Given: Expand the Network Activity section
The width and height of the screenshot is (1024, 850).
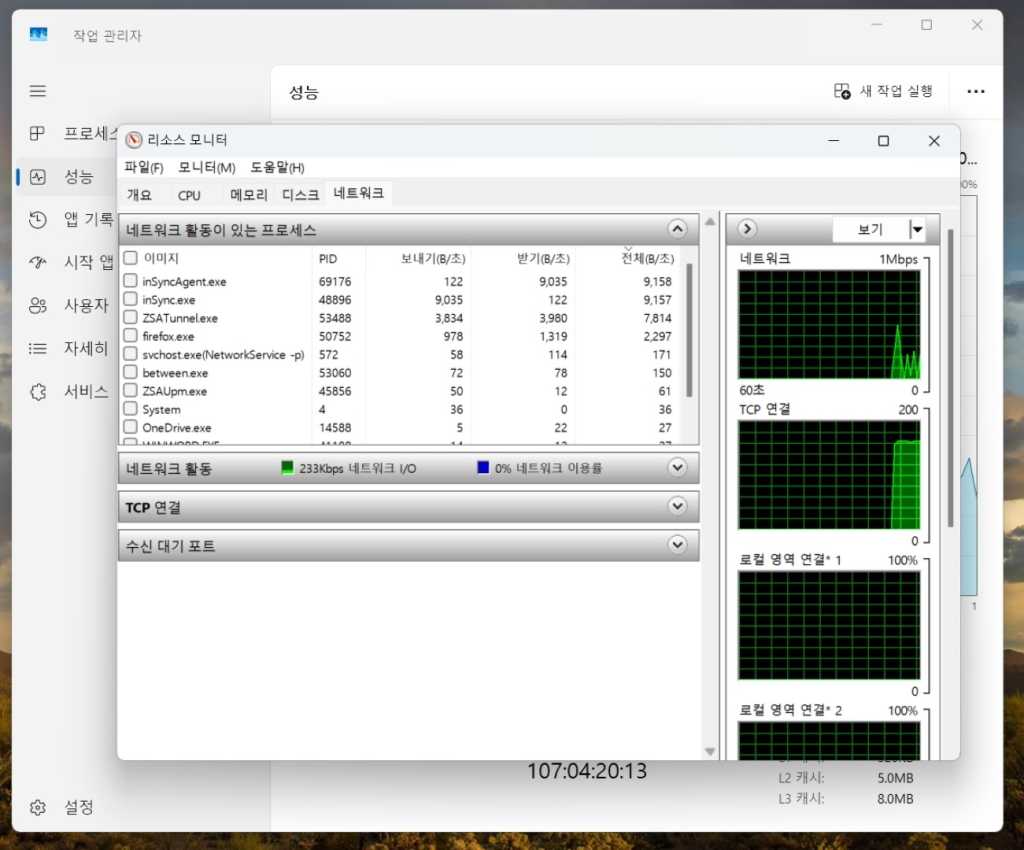Looking at the screenshot, I should click(677, 468).
